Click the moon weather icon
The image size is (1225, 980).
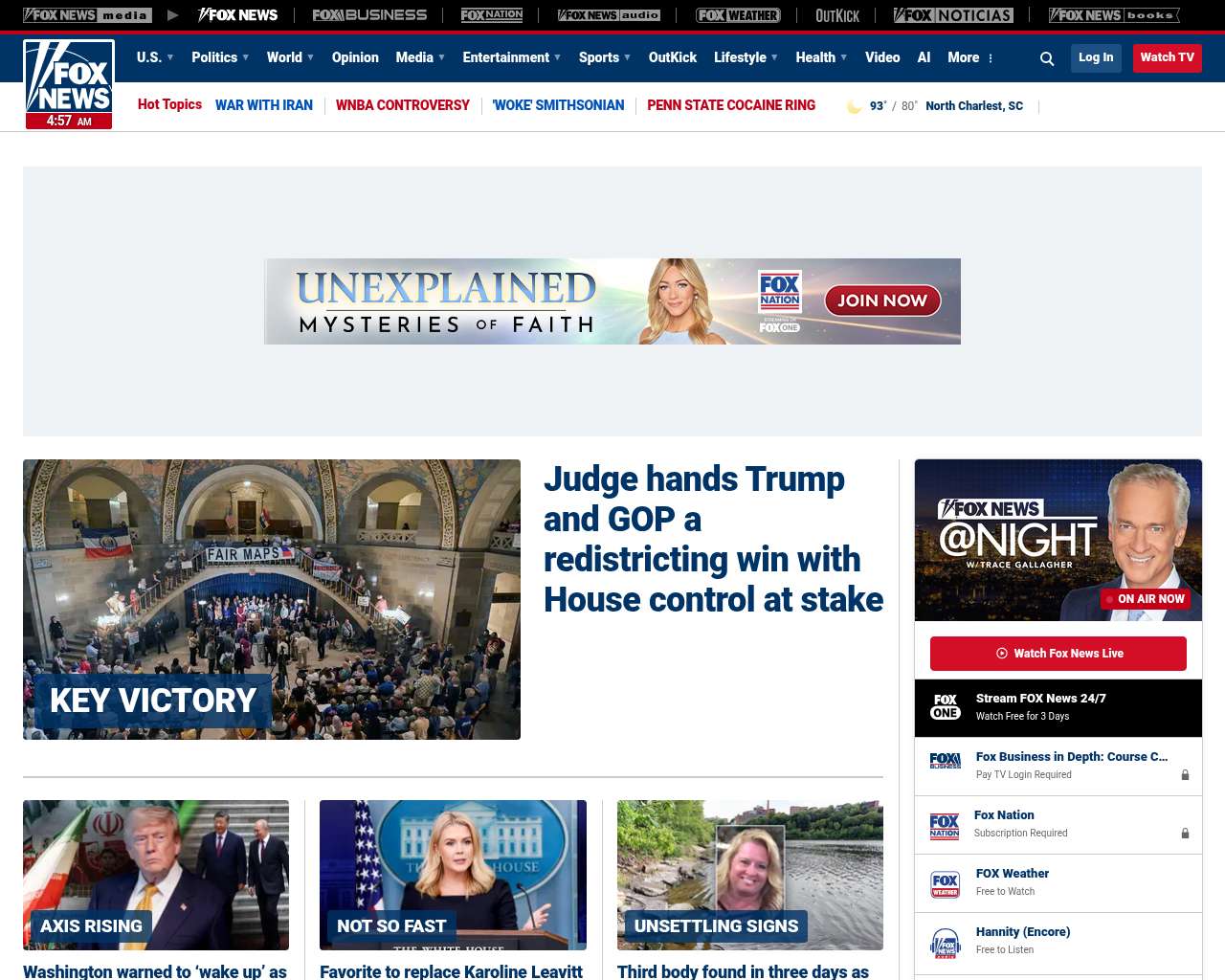tap(854, 106)
